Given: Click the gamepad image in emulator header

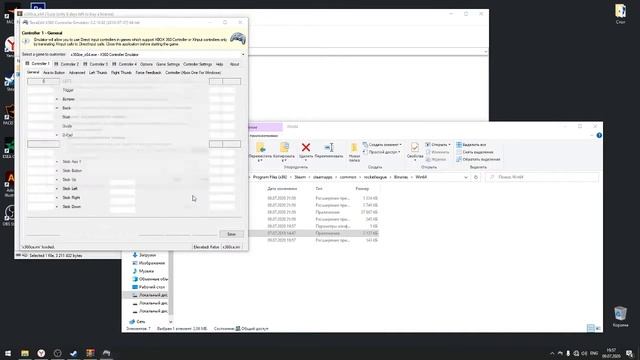Looking at the screenshot, I should [x=238, y=39].
